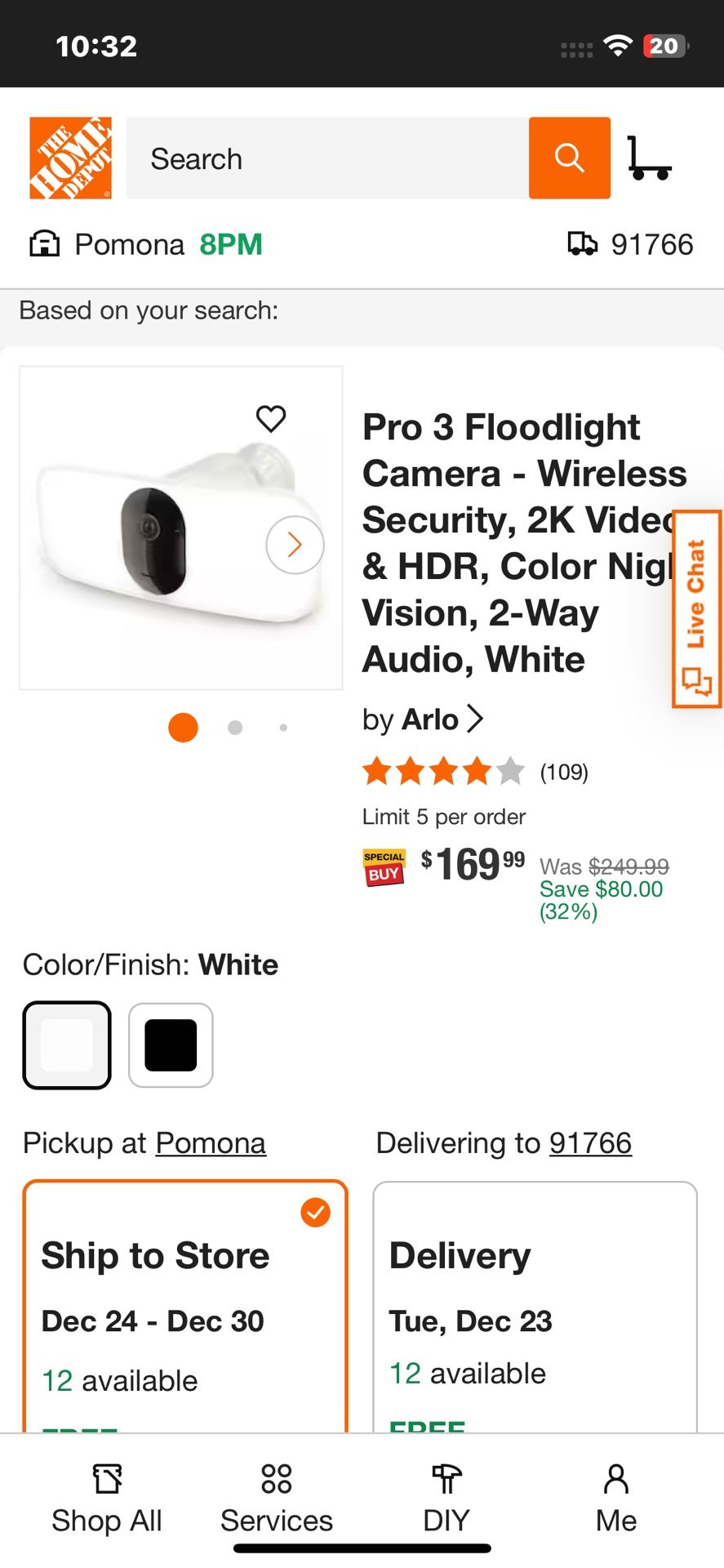The width and height of the screenshot is (724, 1568).
Task: Go to the DIY tab
Action: (x=446, y=1499)
